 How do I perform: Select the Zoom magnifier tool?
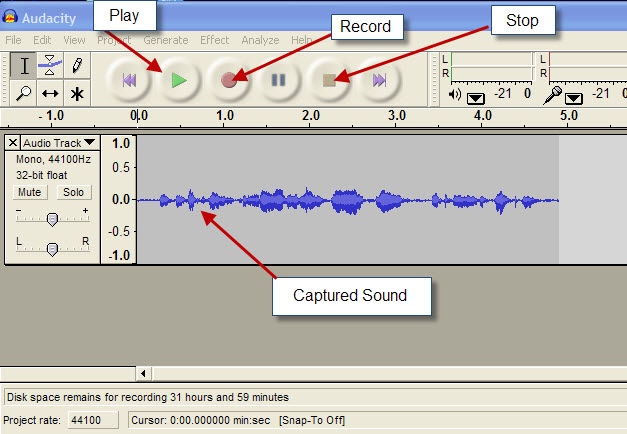23,93
